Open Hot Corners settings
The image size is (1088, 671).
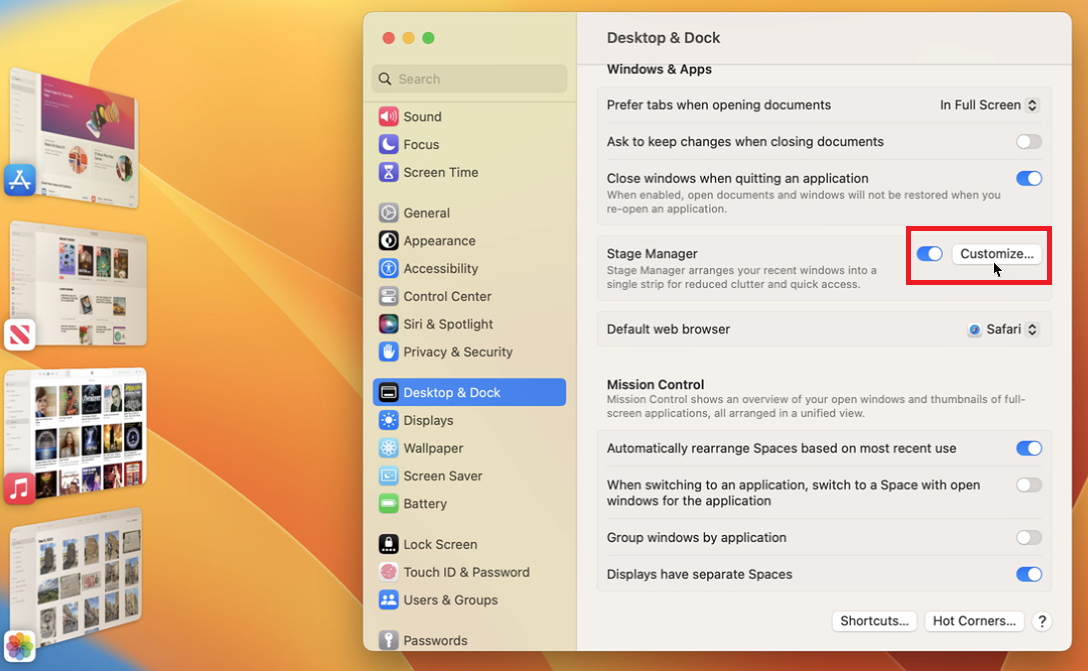click(x=973, y=620)
